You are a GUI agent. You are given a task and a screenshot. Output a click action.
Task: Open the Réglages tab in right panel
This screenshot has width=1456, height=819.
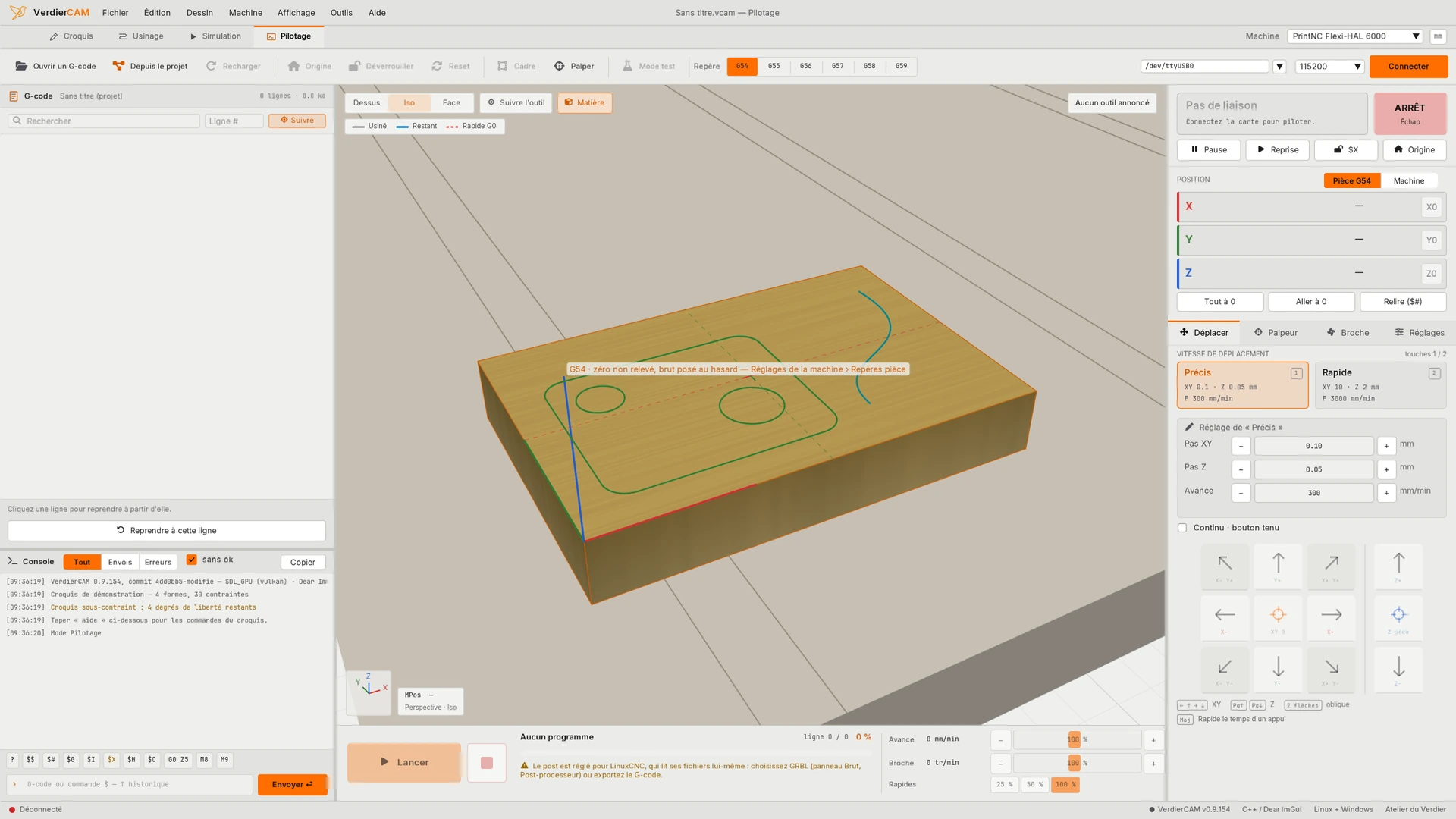1420,332
